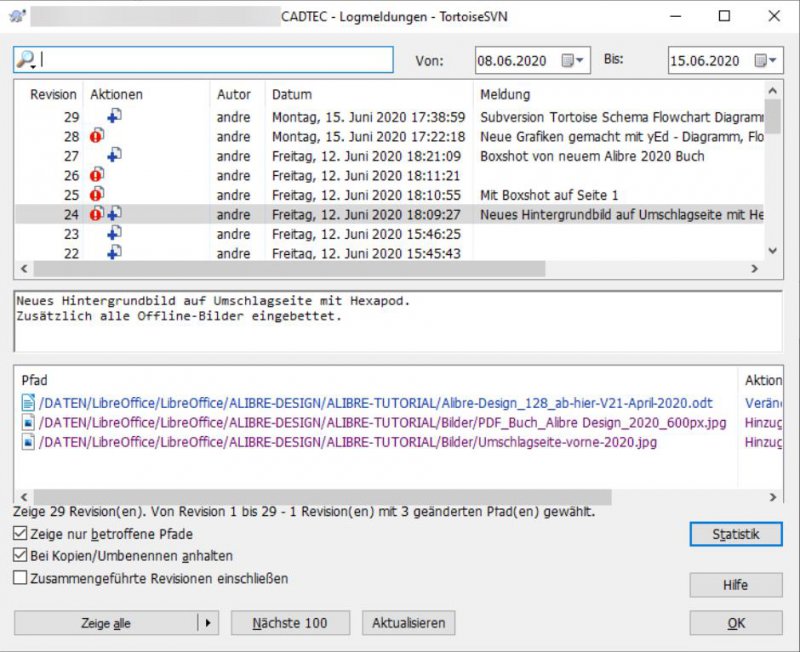The width and height of the screenshot is (800, 652).
Task: Click the path list horizontal scrollbar thumb
Action: [322, 496]
